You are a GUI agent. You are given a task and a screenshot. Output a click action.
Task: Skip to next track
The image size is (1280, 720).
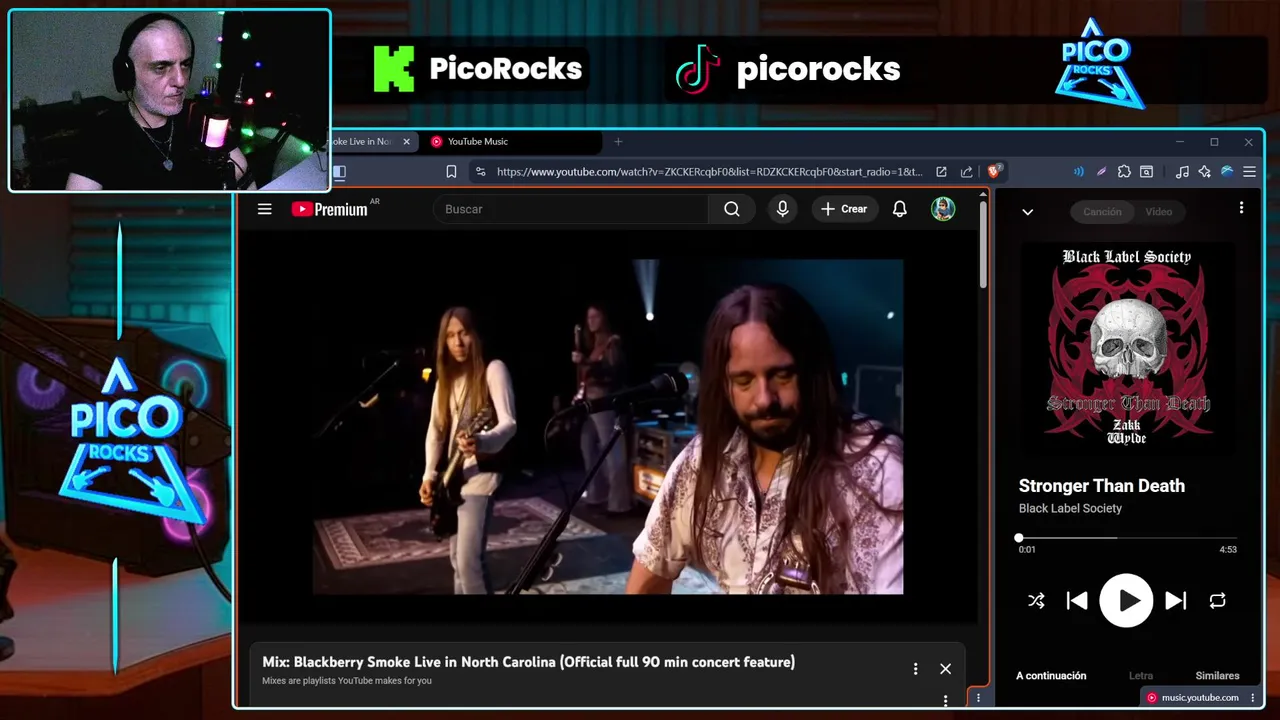[x=1176, y=601]
